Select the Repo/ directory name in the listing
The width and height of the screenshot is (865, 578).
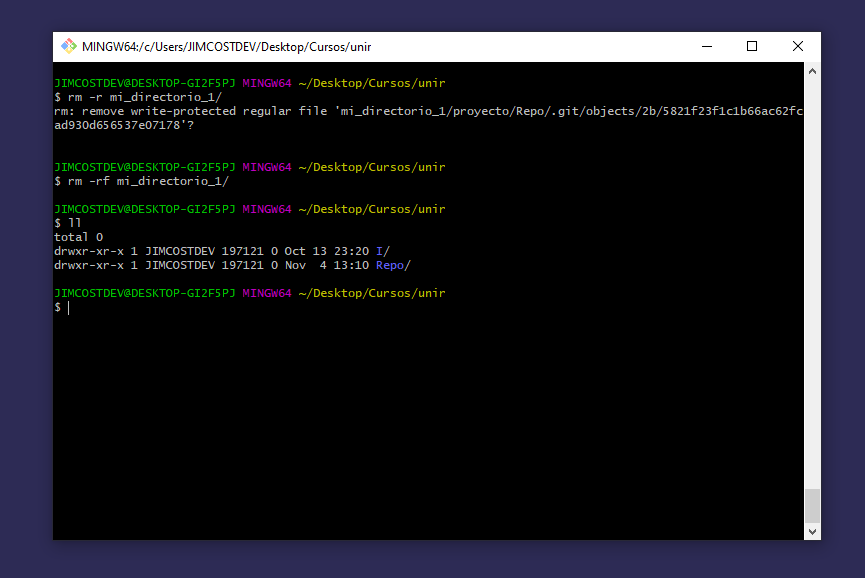tap(391, 265)
